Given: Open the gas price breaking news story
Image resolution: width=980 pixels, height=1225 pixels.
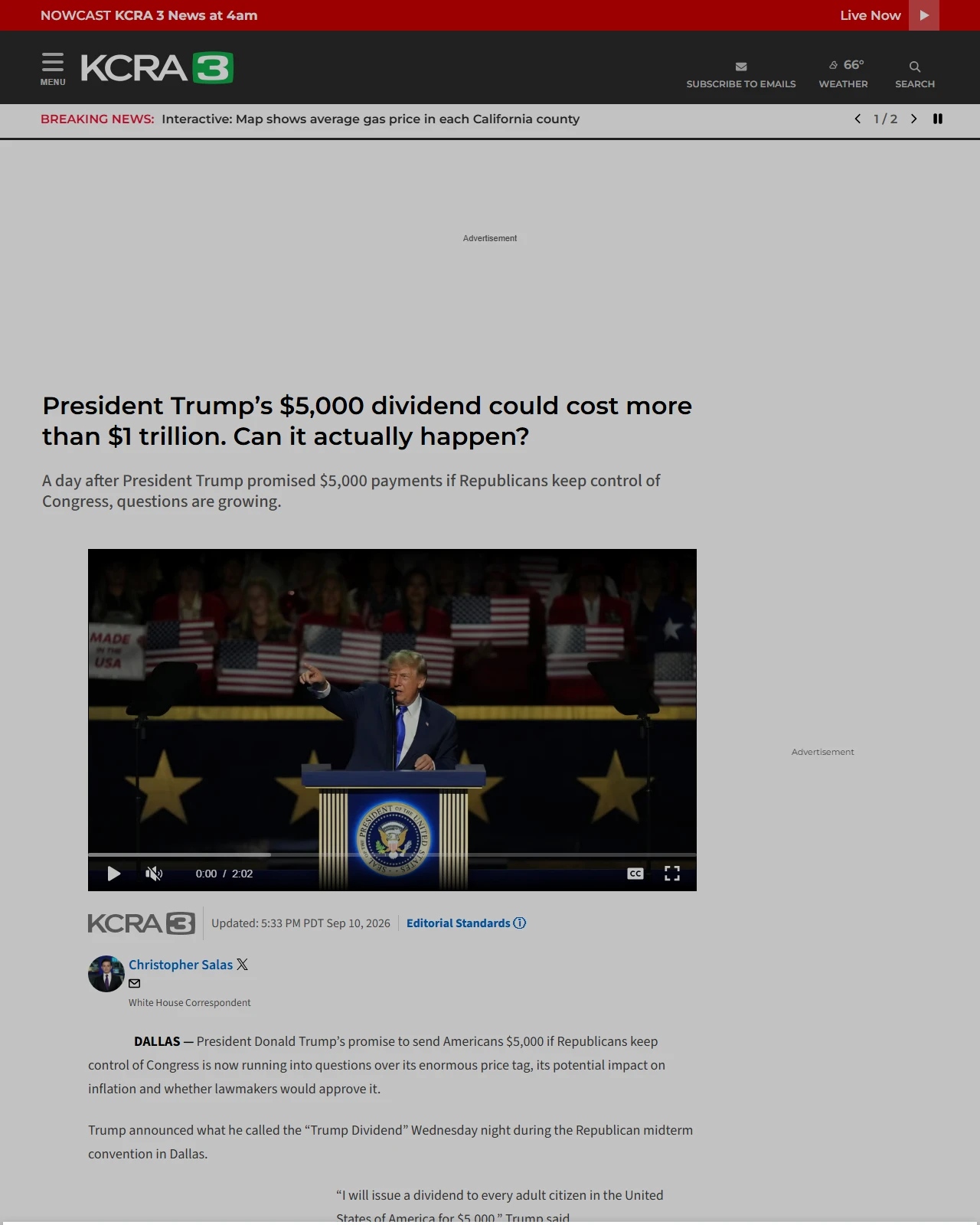Looking at the screenshot, I should 371,119.
